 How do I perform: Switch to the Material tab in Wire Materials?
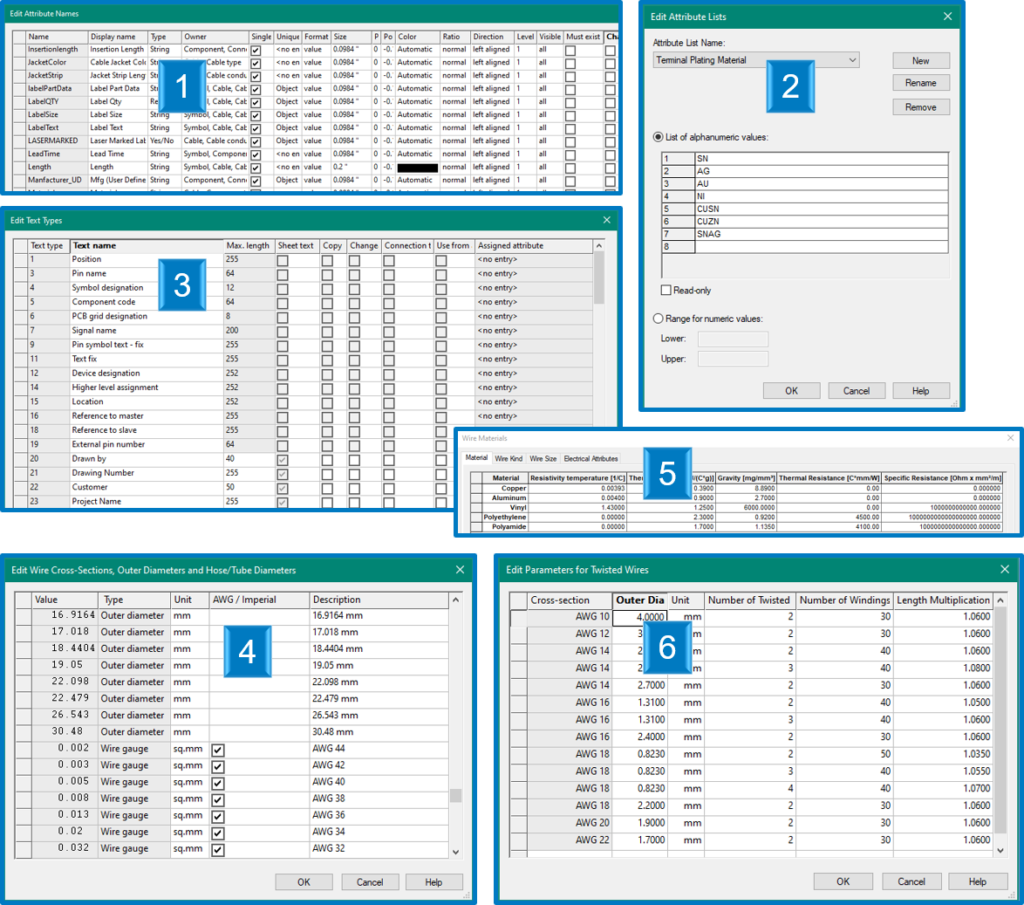(x=479, y=457)
